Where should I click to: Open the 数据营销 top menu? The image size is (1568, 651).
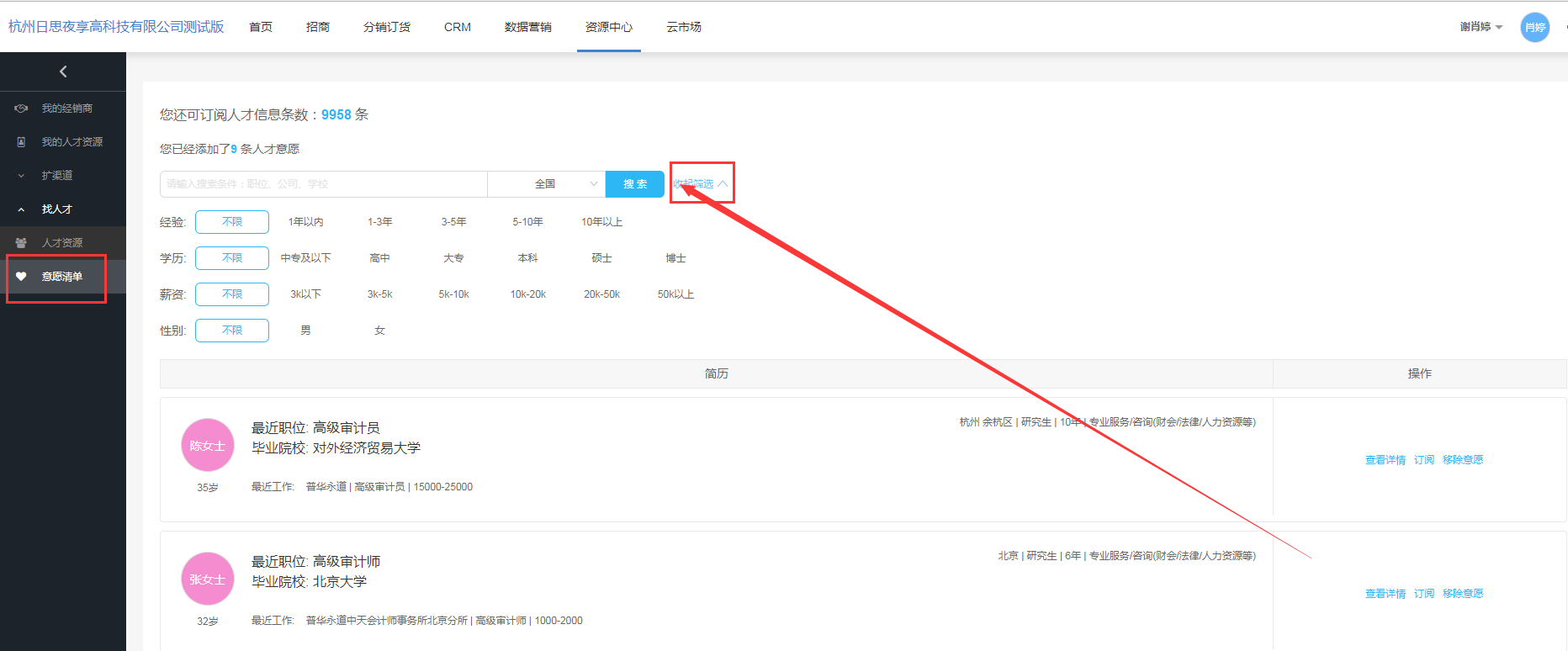[x=527, y=27]
